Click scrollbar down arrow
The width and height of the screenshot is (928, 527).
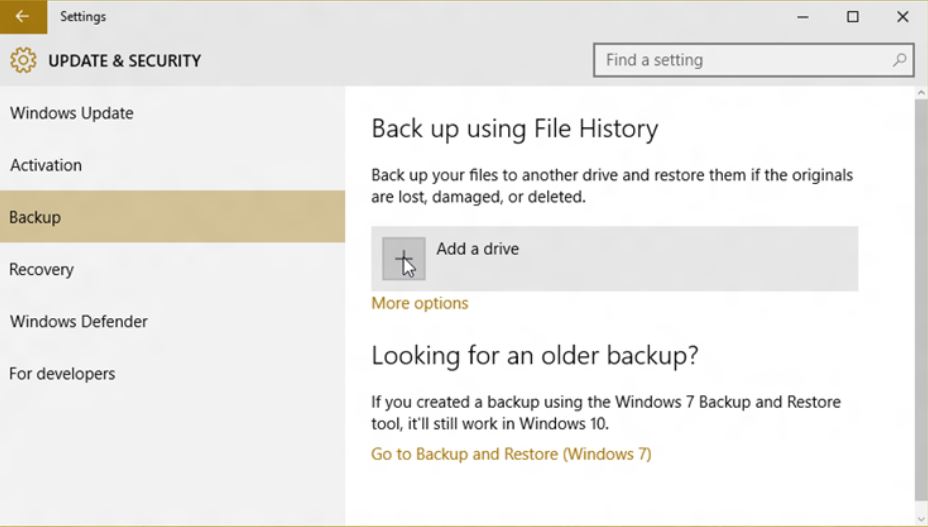click(921, 519)
